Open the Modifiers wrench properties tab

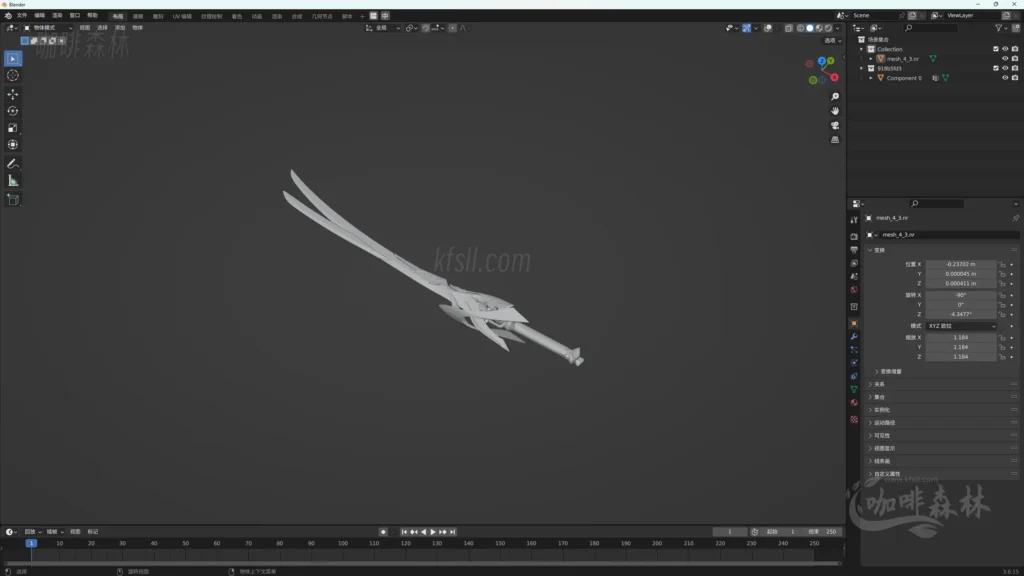click(854, 336)
